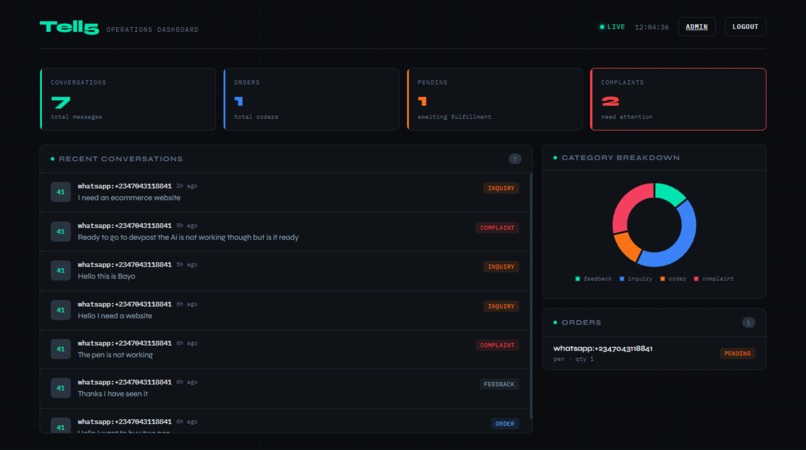This screenshot has width=806, height=450.
Task: Click the inquiry legend entry
Action: tap(636, 279)
